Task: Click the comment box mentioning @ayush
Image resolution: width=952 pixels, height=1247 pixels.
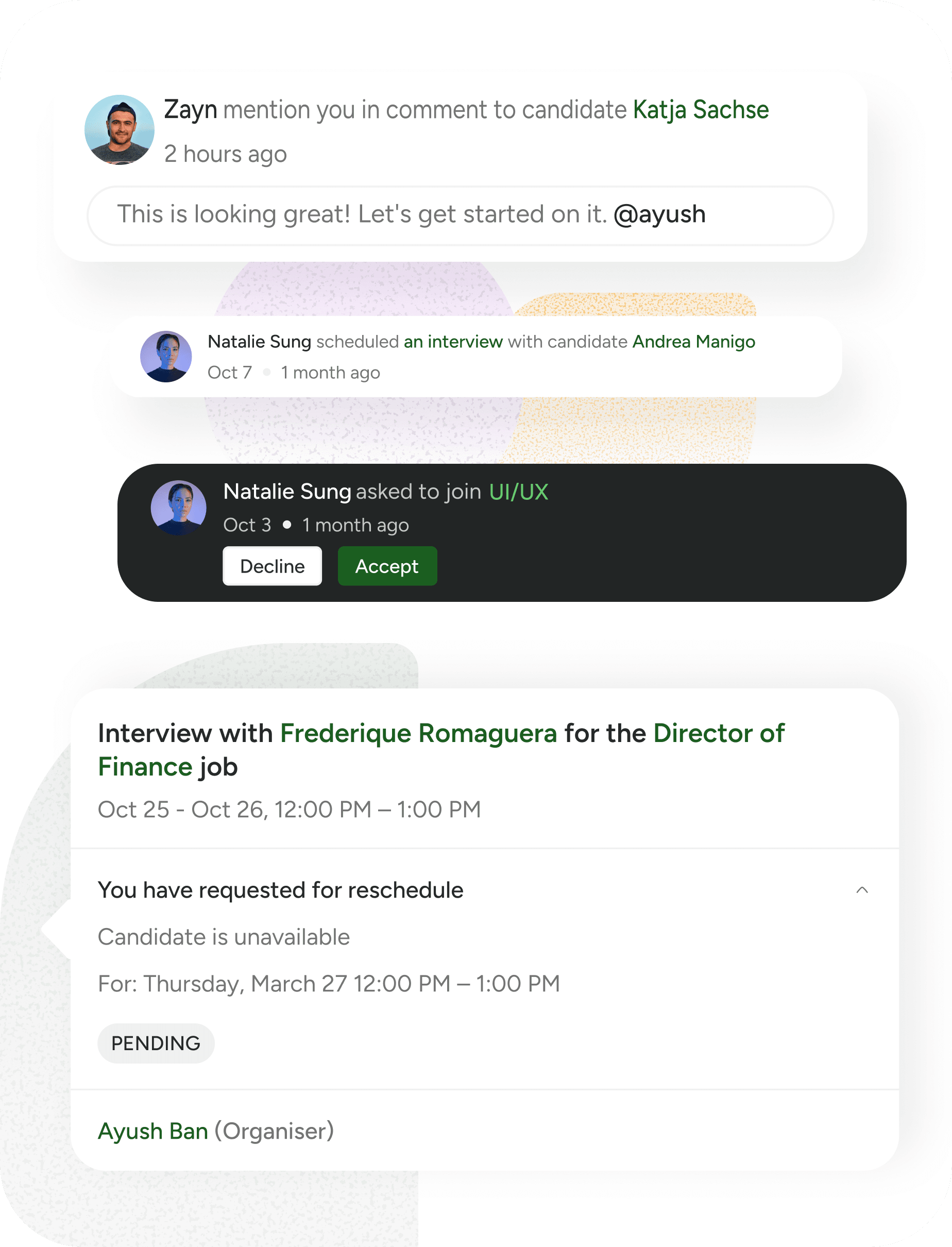Action: coord(363,215)
